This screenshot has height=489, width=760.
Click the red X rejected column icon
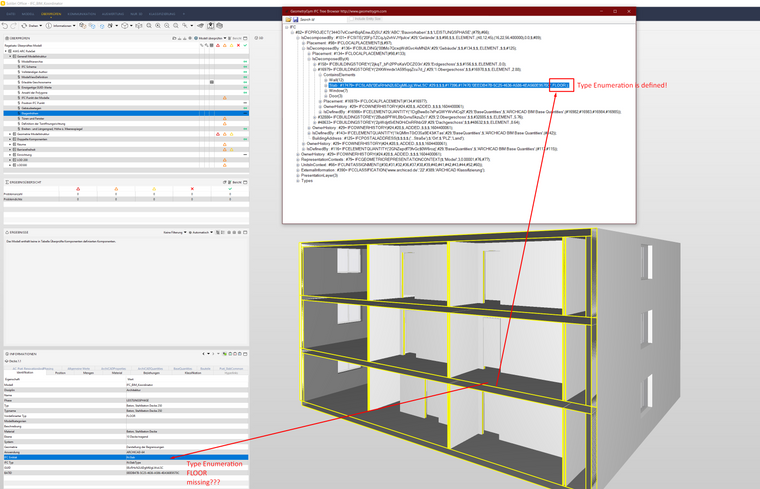(238, 45)
